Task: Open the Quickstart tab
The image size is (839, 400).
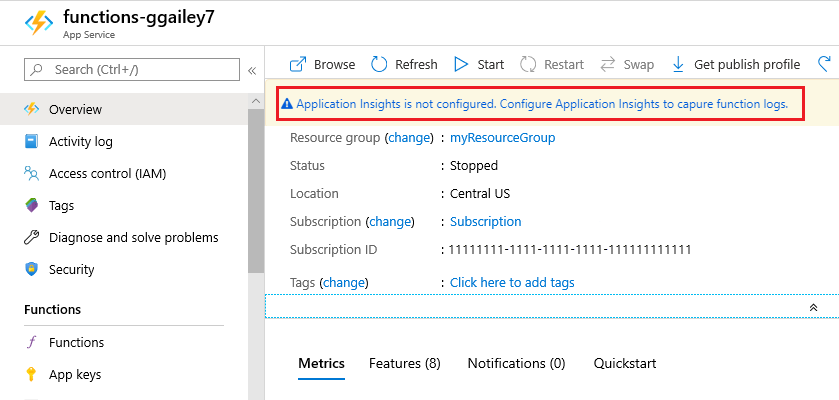Action: coord(625,363)
